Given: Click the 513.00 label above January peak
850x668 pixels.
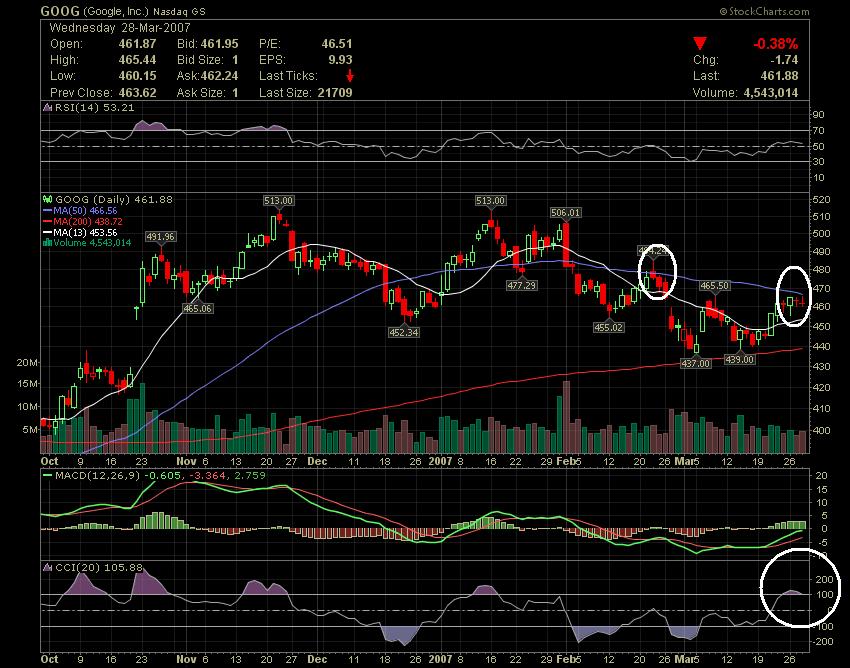Looking at the screenshot, I should pyautogui.click(x=491, y=201).
